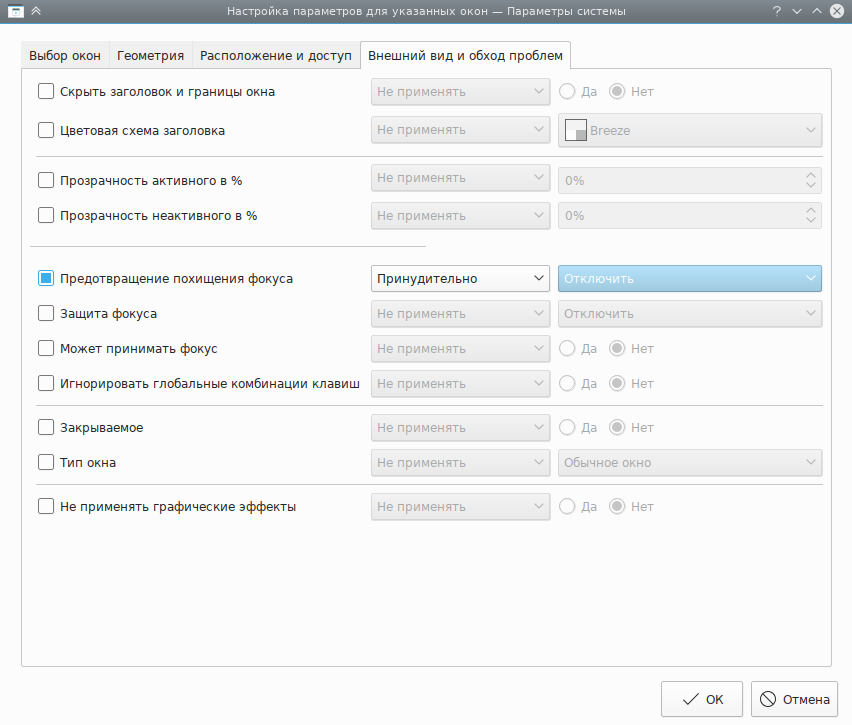Tick the 'Защита фокуса' checkbox
Viewport: 852px width, 725px height.
pyautogui.click(x=46, y=314)
